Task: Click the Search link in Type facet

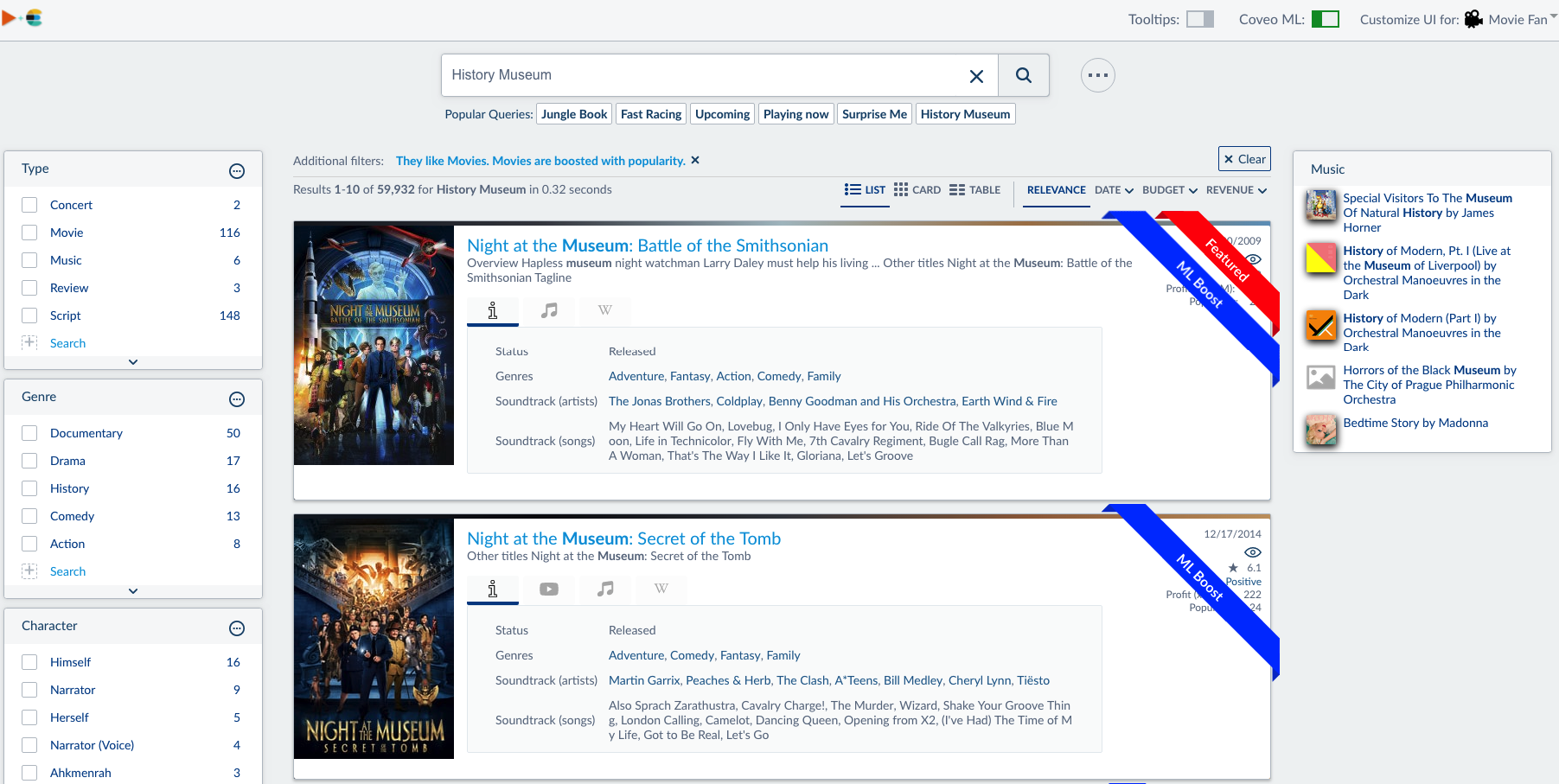Action: [x=67, y=343]
